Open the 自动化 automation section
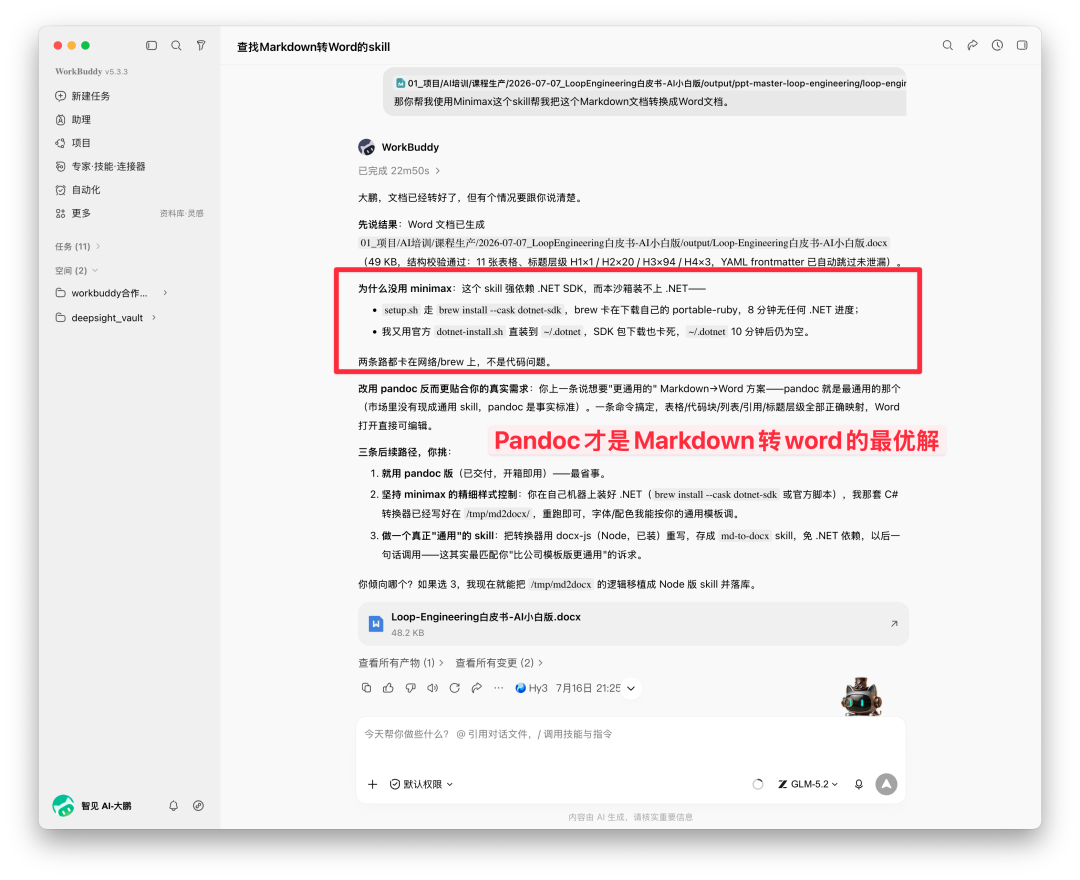The height and width of the screenshot is (880, 1080). click(78, 189)
